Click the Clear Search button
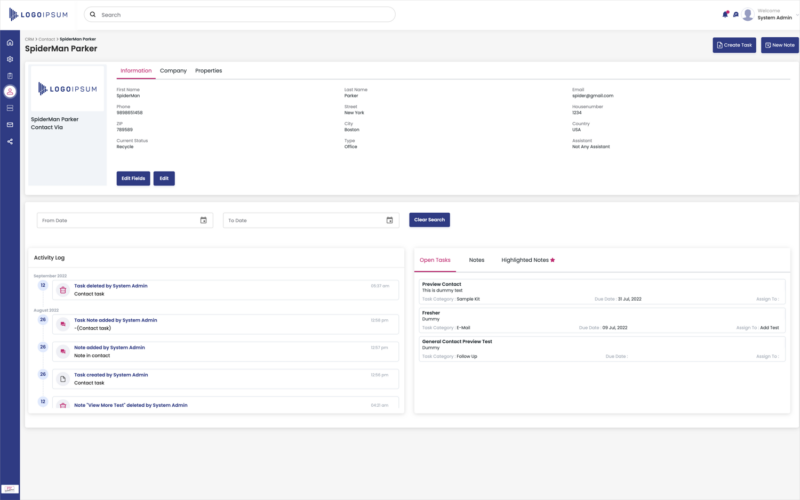The width and height of the screenshot is (800, 500). pos(429,220)
